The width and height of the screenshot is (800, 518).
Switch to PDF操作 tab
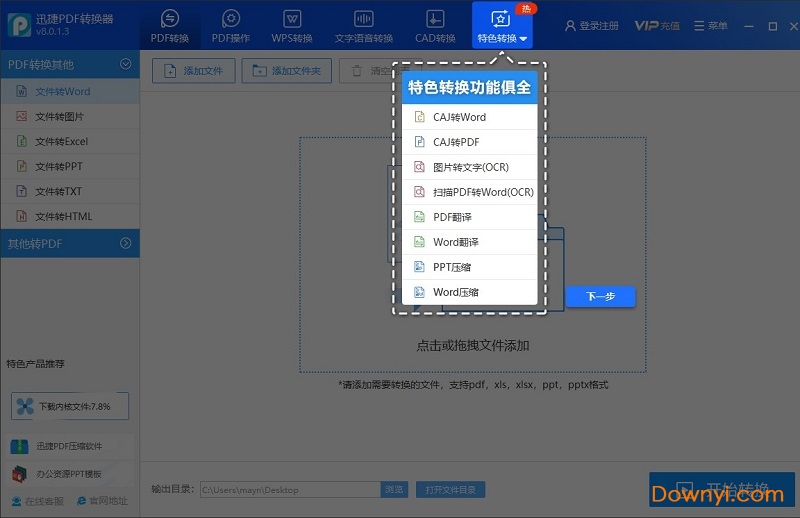pos(231,26)
